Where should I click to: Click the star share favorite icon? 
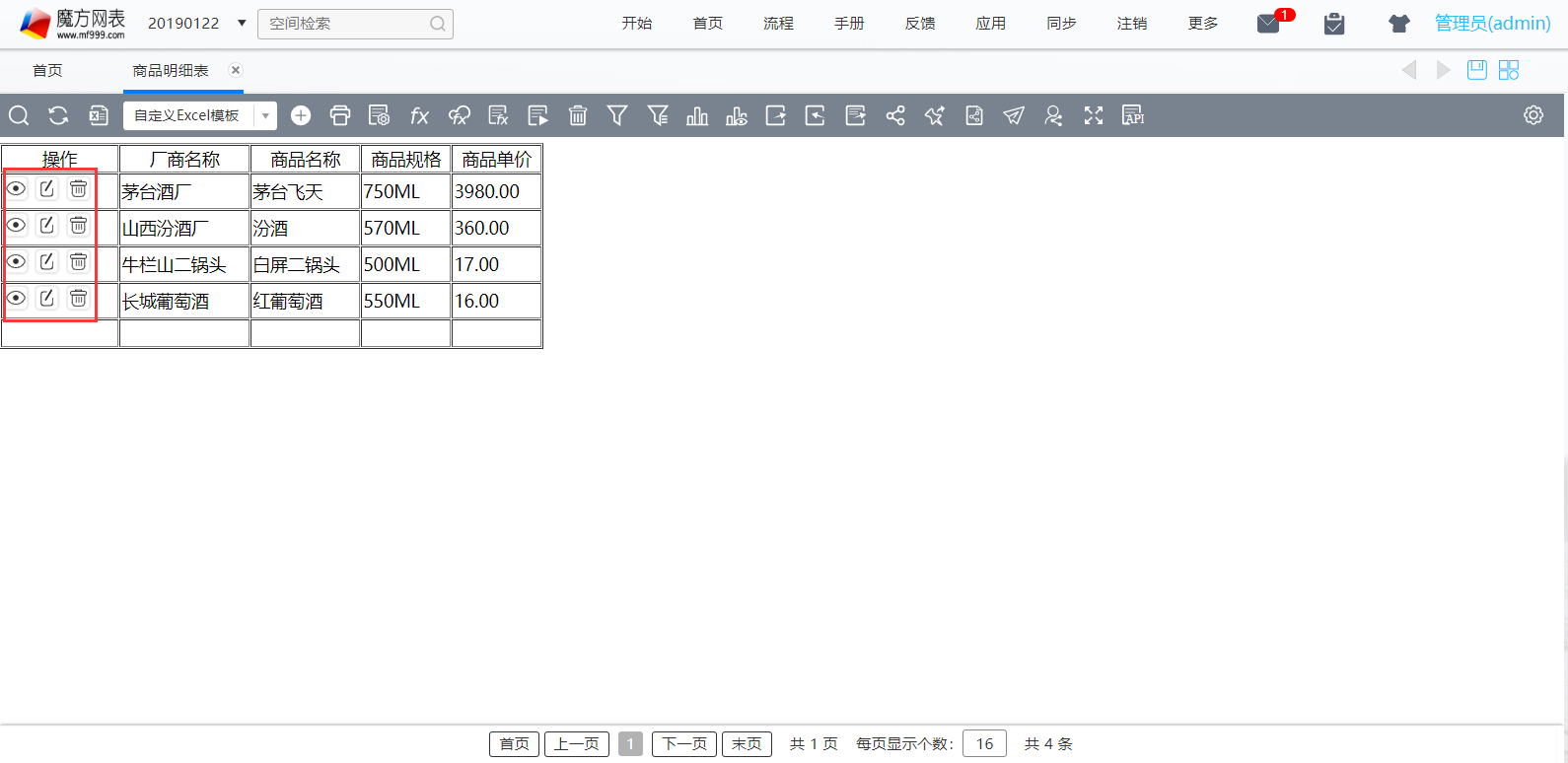[935, 115]
